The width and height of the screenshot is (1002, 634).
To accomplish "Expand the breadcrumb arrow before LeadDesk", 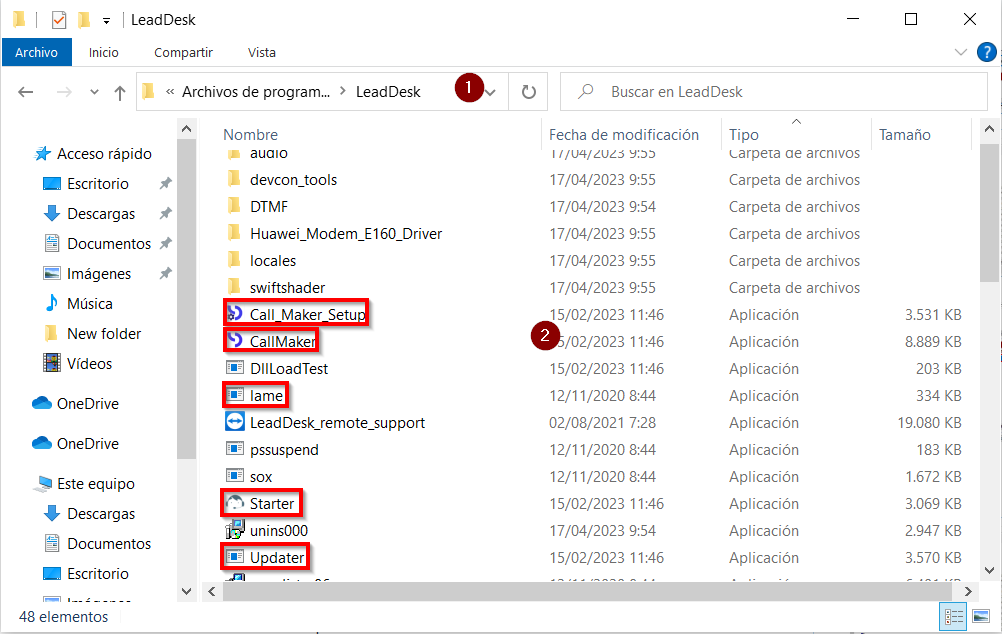I will (x=343, y=91).
